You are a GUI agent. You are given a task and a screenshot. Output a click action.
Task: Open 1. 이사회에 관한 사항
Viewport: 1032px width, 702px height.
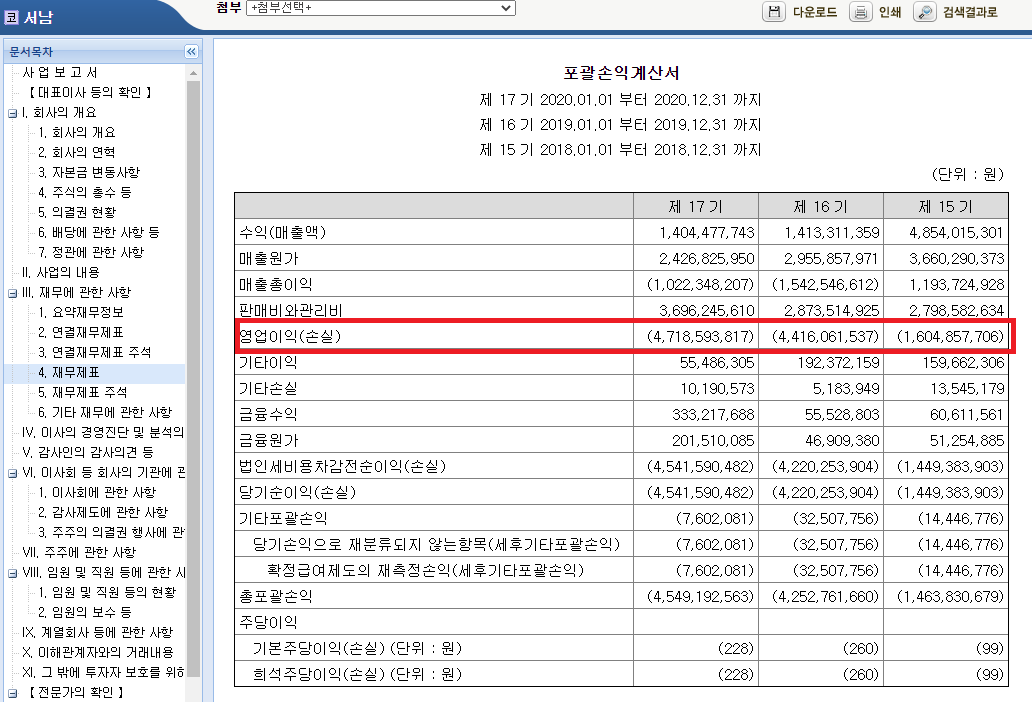(x=97, y=492)
